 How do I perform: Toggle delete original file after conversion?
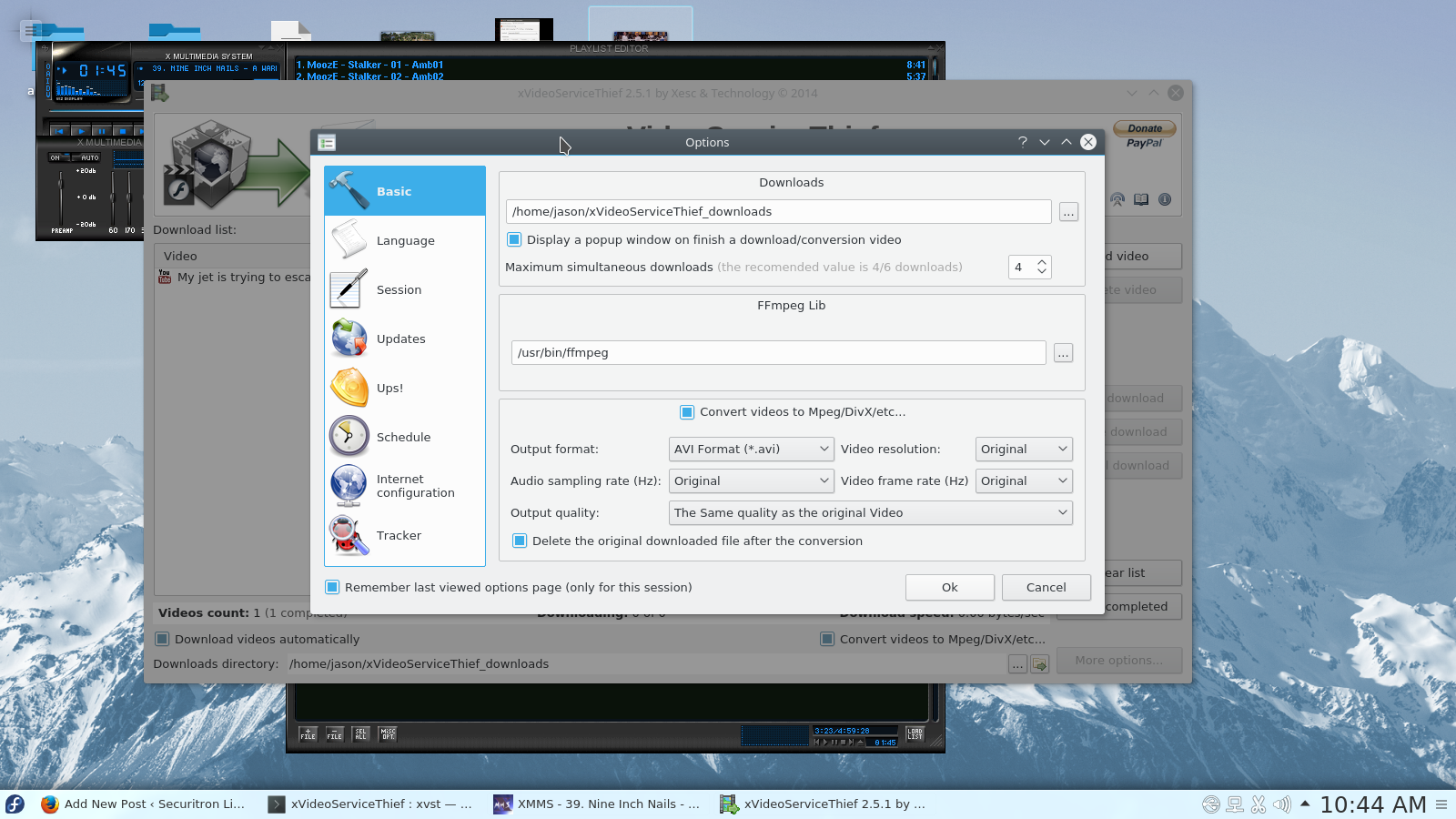tap(520, 541)
